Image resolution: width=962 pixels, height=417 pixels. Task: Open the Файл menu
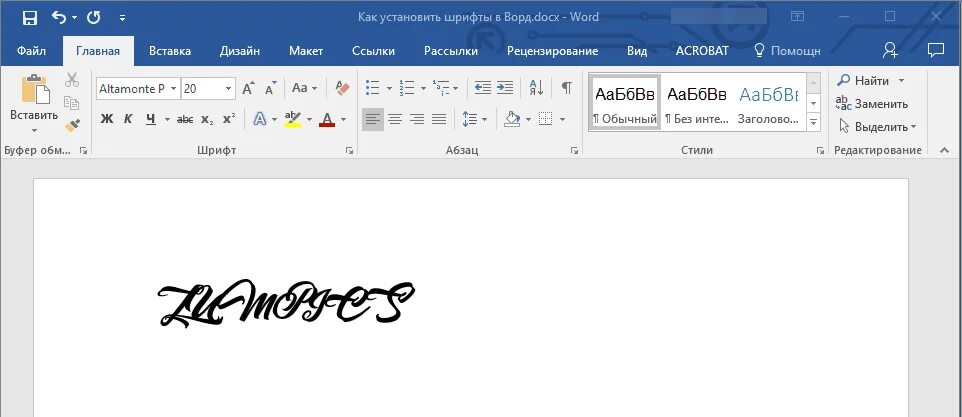pos(31,52)
